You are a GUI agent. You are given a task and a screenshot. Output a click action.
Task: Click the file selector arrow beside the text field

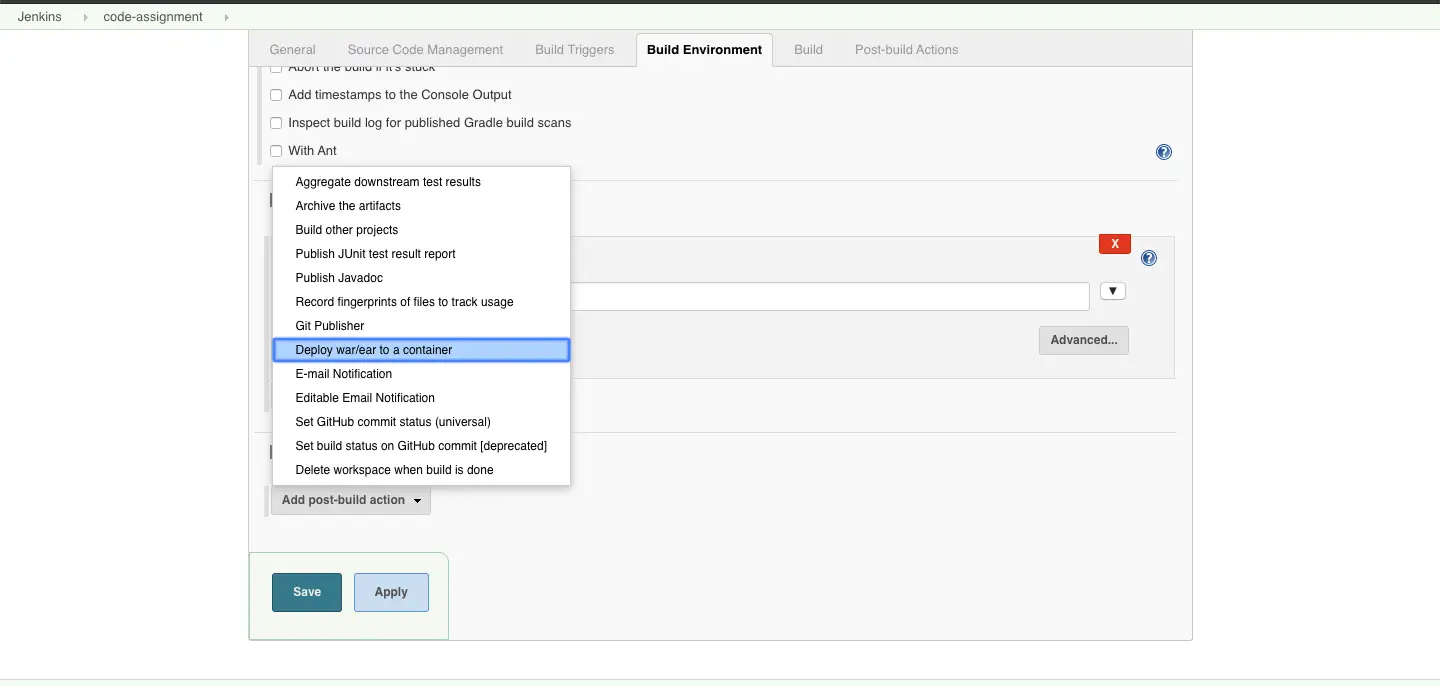(1112, 290)
